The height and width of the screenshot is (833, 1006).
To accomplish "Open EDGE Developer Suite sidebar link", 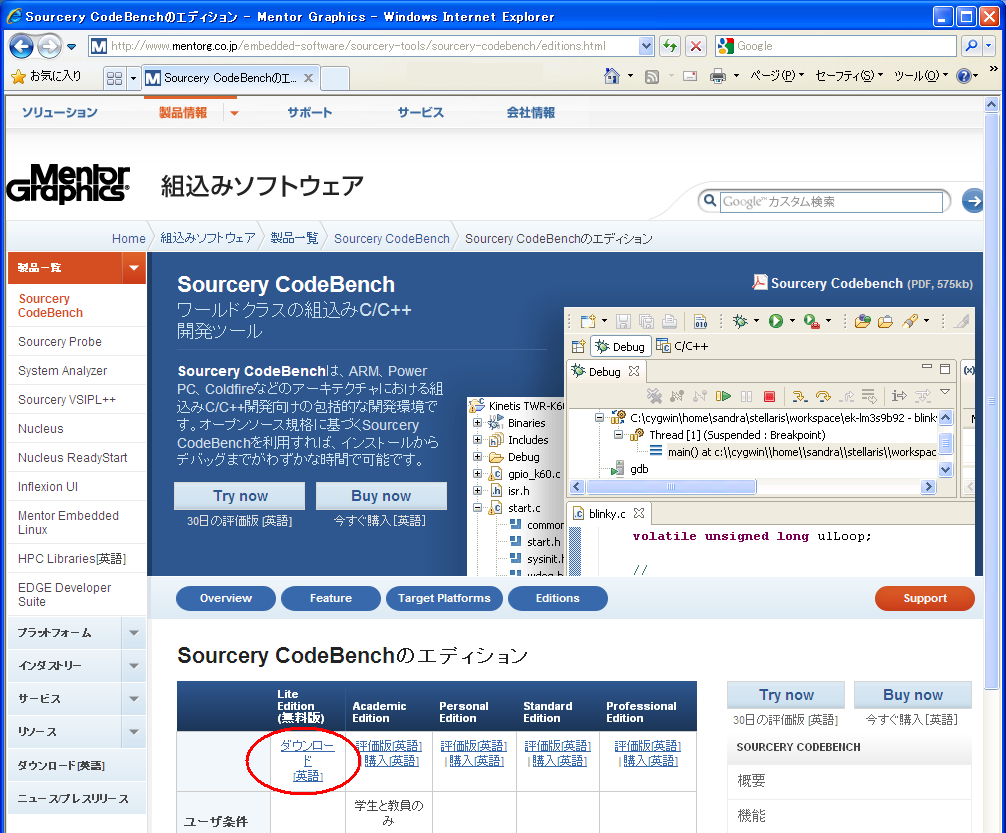I will [64, 594].
